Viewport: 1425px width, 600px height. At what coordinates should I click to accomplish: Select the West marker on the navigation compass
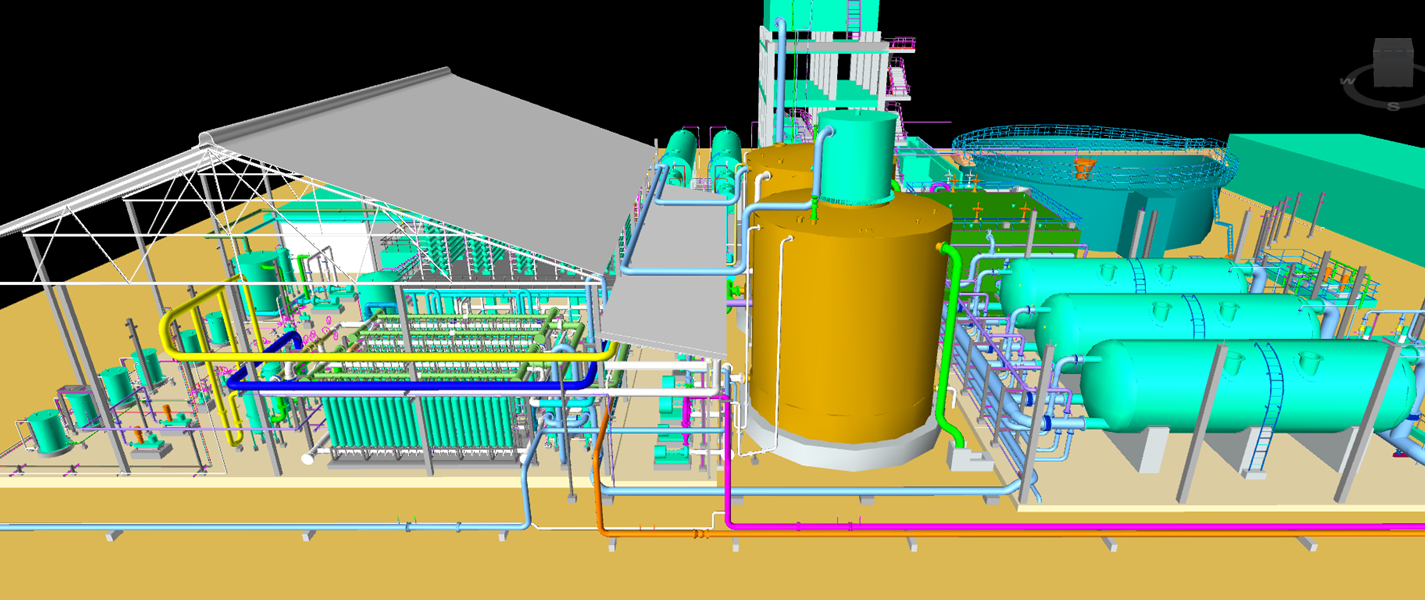[1346, 81]
